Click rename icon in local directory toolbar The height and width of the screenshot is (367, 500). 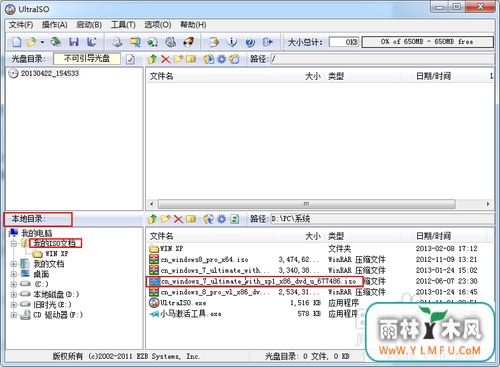click(191, 219)
